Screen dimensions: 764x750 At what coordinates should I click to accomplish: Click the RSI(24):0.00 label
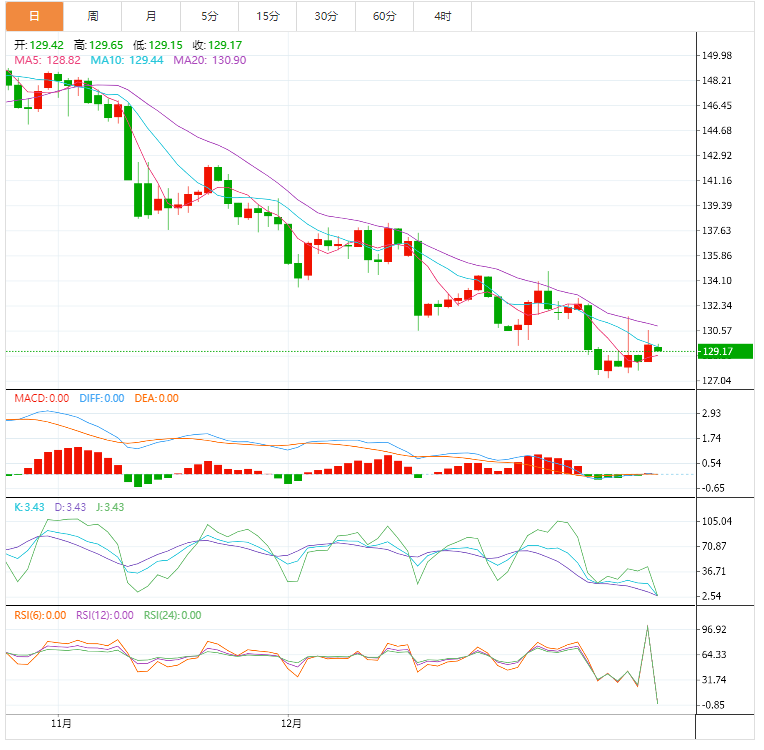click(x=172, y=615)
